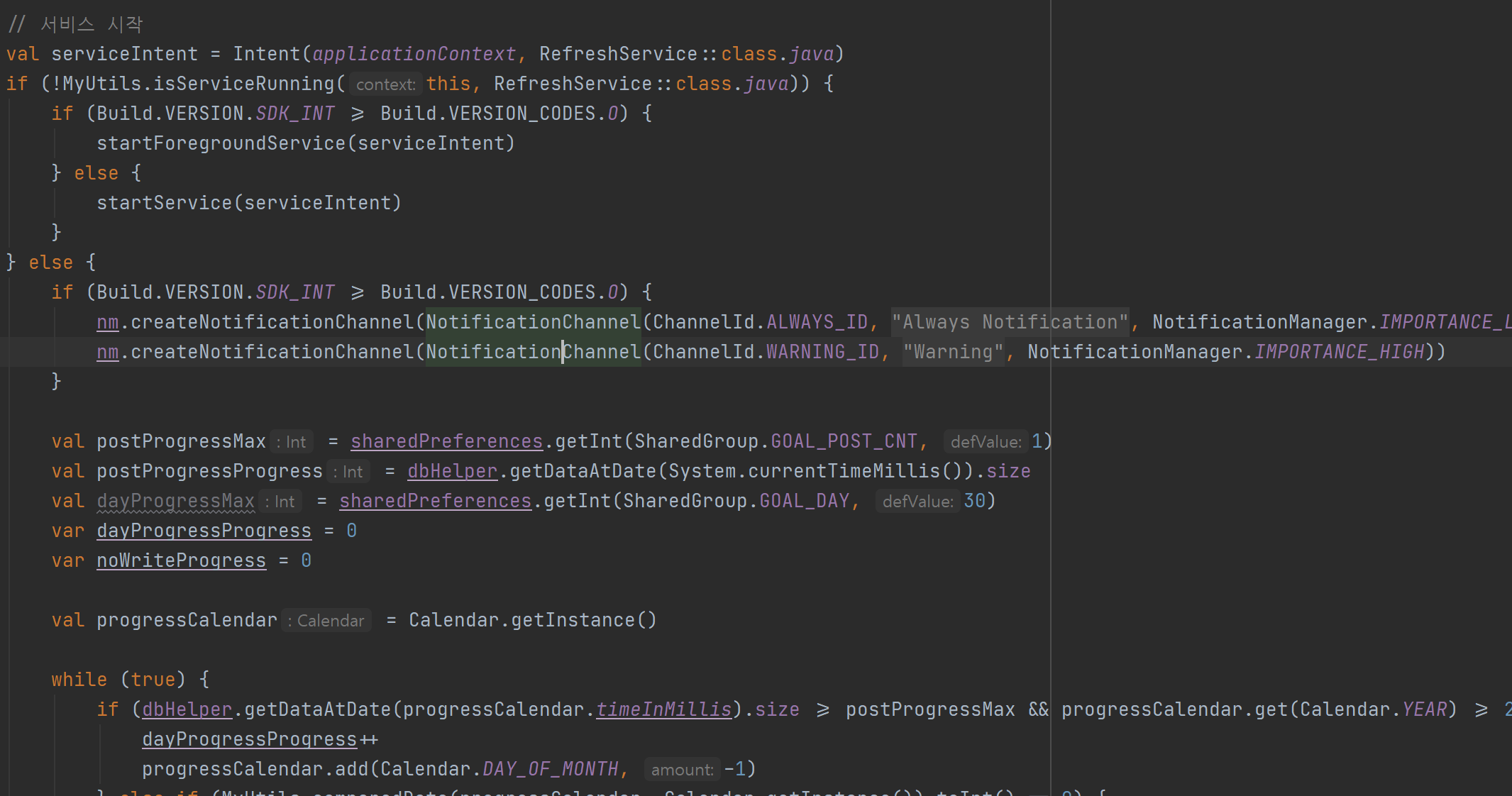Click the underlined timeInMillis property
1512x796 pixels.
(x=663, y=710)
